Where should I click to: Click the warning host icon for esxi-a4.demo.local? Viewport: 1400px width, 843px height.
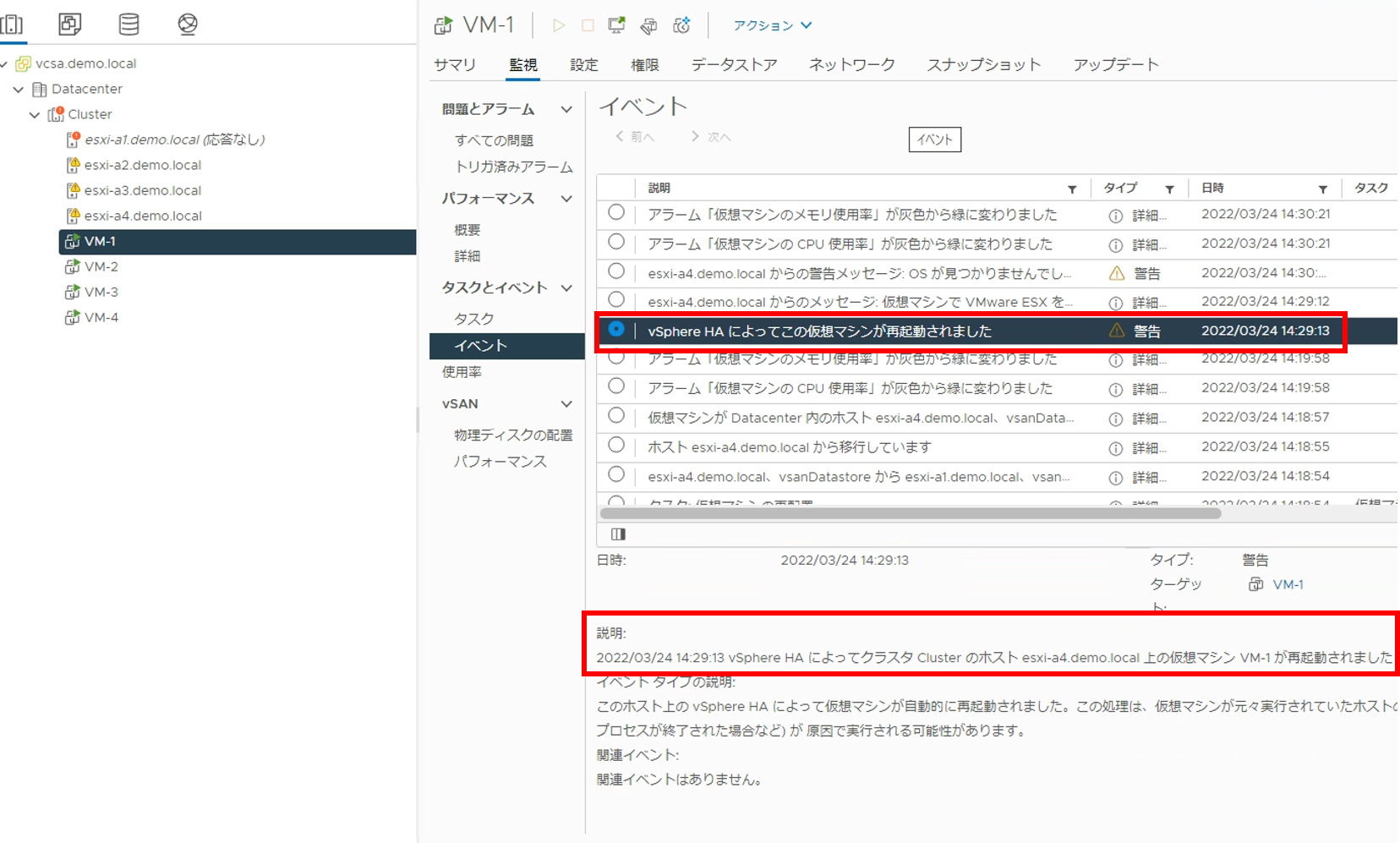73,216
